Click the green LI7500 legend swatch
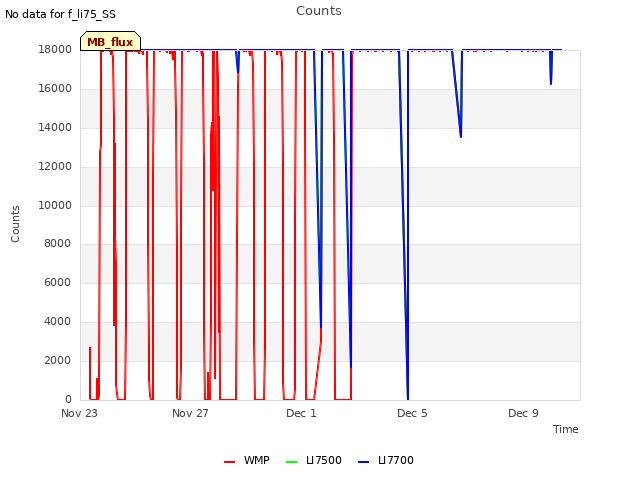Image resolution: width=640 pixels, height=480 pixels. pyautogui.click(x=291, y=462)
